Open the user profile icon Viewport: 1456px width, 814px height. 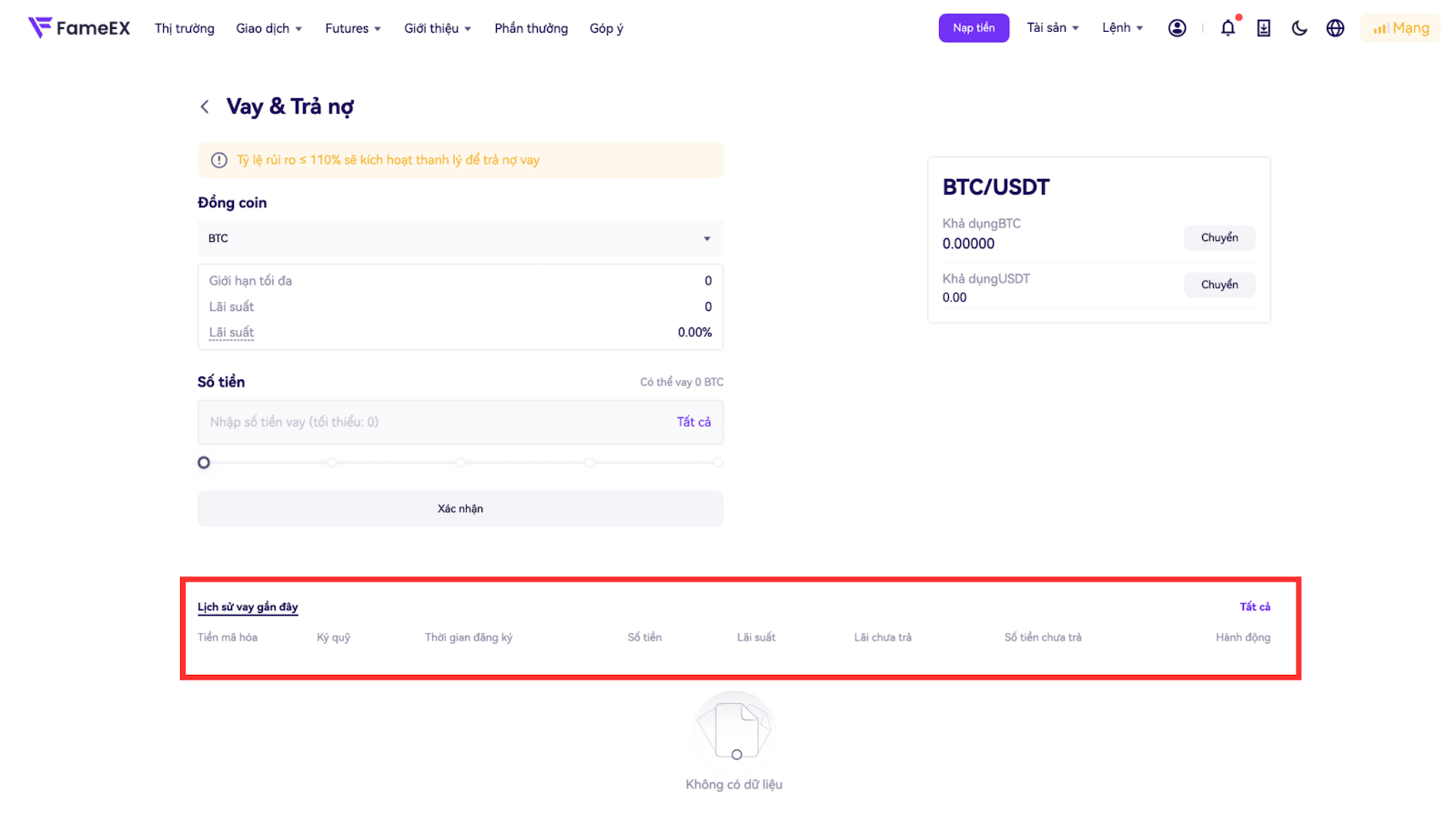[1177, 28]
